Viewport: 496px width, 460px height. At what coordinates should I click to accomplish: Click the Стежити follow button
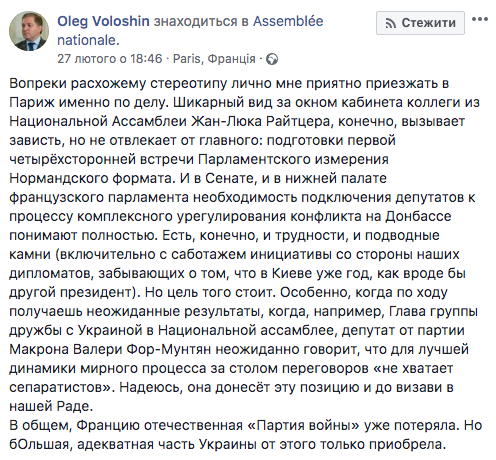point(420,23)
